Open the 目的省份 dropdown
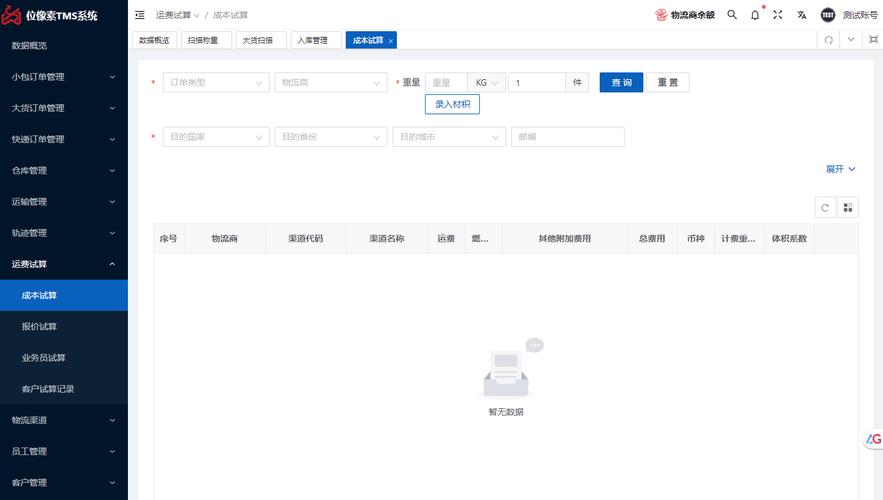883x500 pixels. point(331,137)
